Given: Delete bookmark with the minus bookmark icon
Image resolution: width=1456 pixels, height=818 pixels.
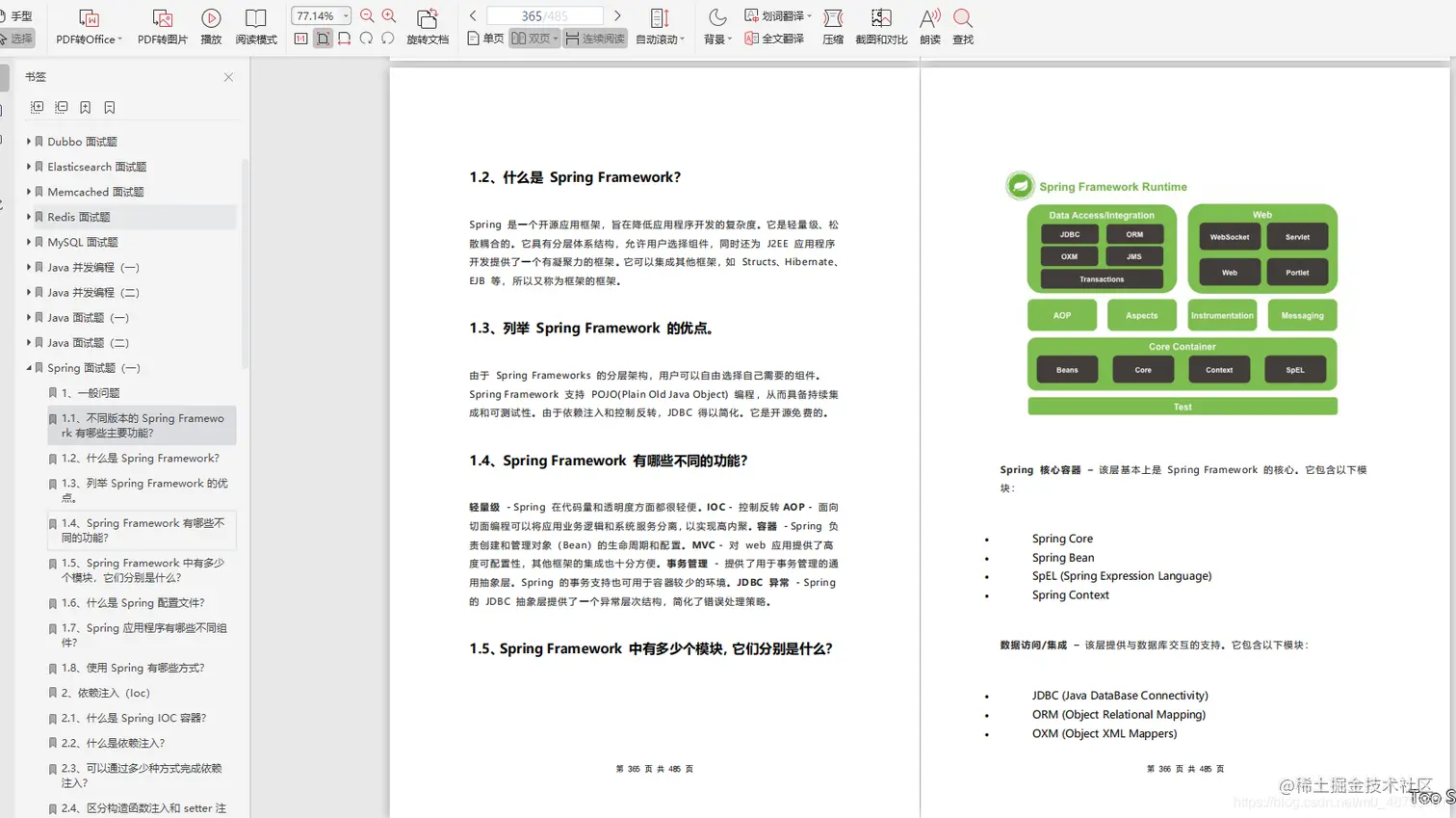Looking at the screenshot, I should [109, 107].
